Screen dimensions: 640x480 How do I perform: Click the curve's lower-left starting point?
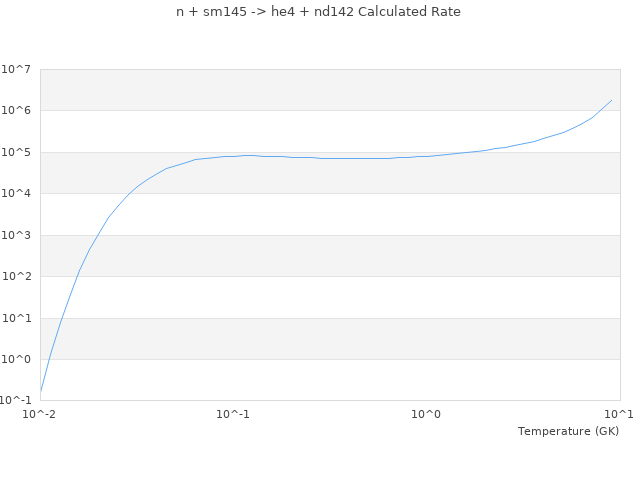click(41, 391)
